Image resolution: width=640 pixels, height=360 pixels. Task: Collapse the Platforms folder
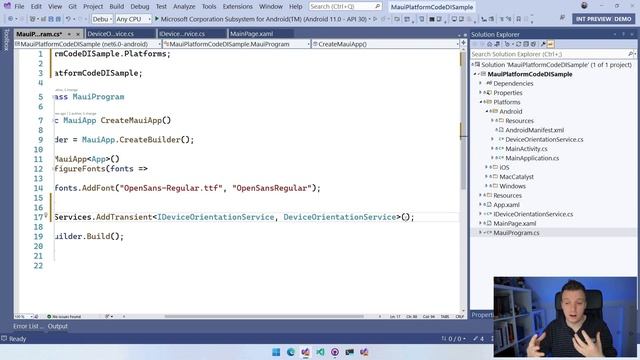click(x=480, y=102)
